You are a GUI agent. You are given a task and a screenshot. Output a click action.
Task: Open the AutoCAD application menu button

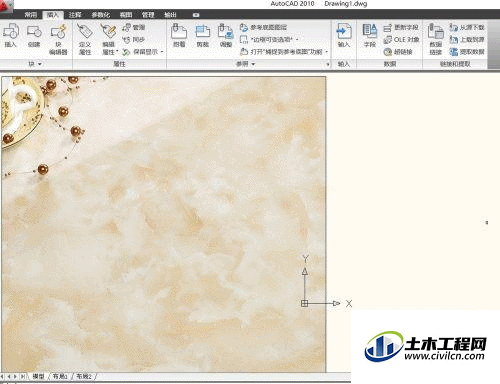click(6, 5)
